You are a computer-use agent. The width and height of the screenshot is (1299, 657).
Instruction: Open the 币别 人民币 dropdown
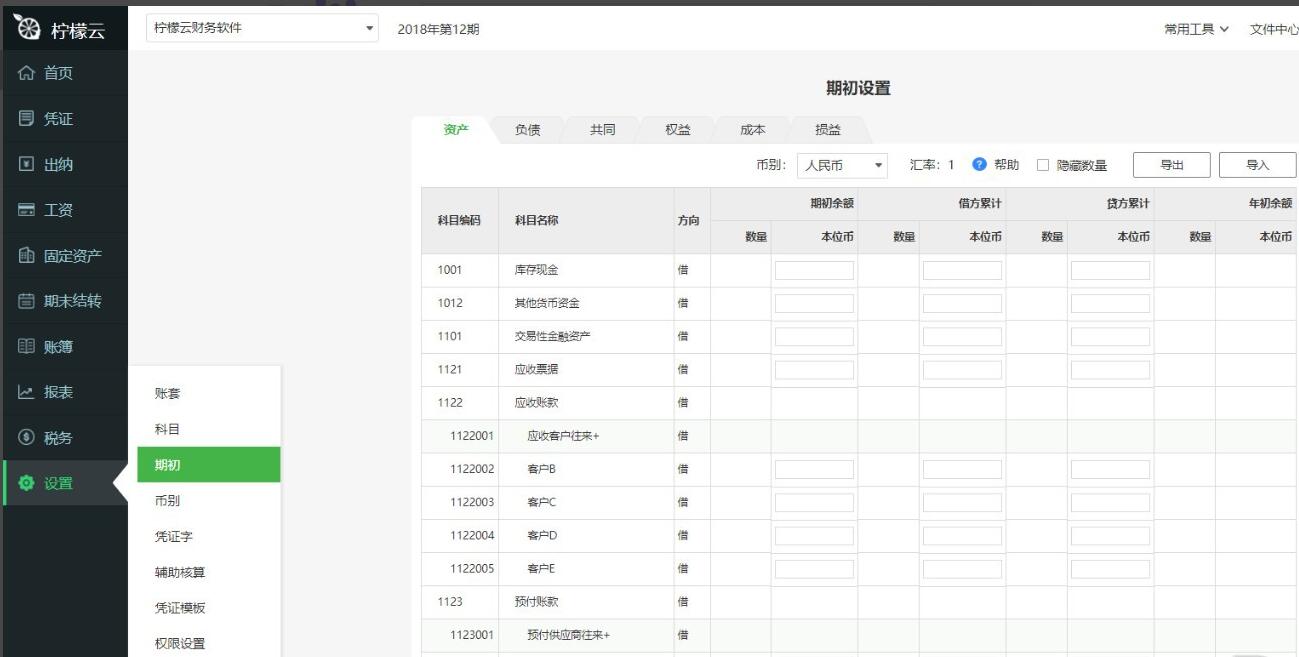(x=844, y=165)
